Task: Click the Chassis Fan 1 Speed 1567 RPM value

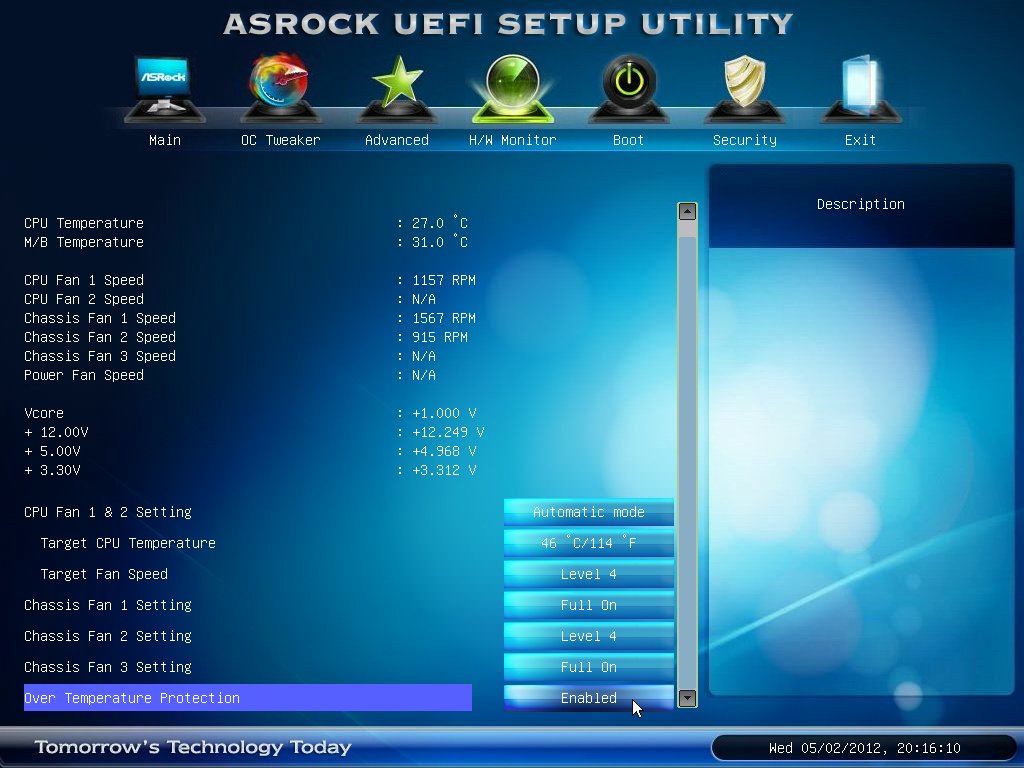Action: [444, 318]
